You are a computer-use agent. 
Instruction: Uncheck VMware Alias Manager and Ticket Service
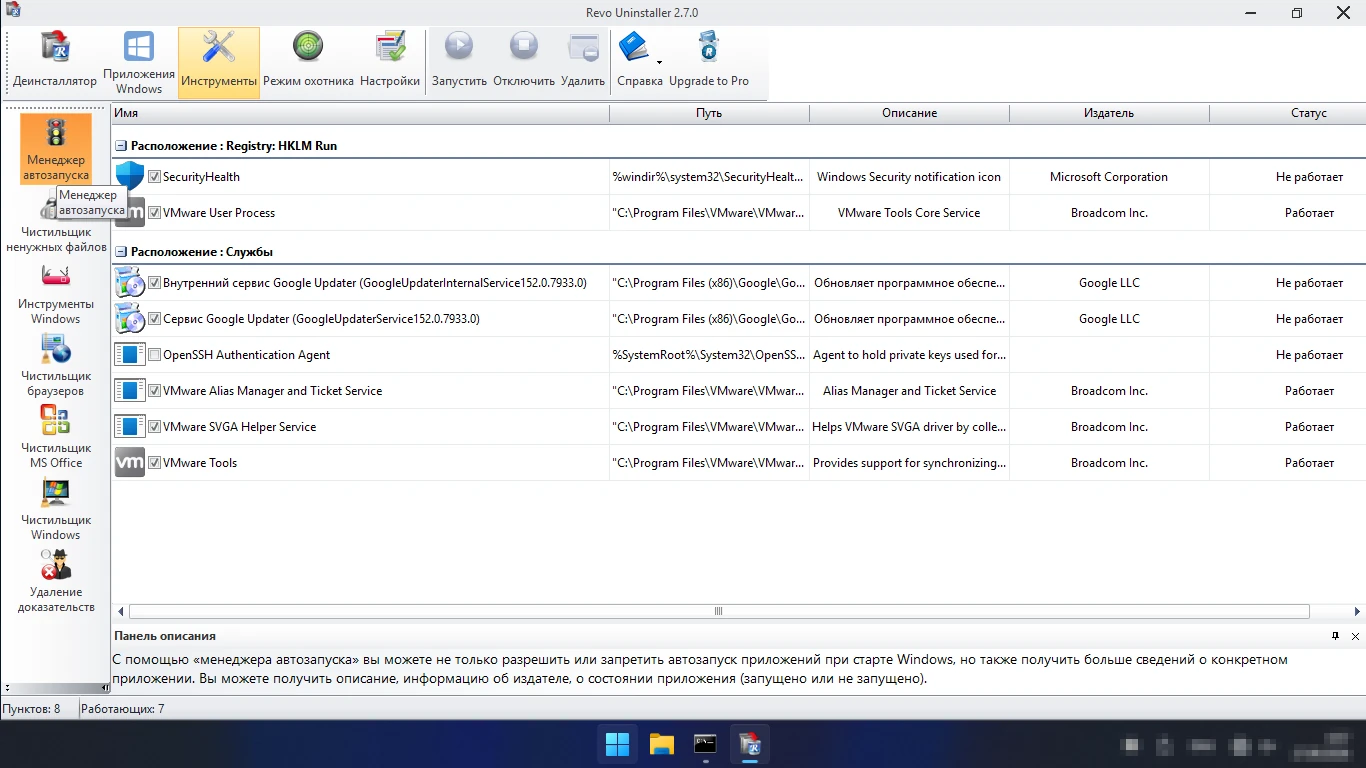point(155,391)
